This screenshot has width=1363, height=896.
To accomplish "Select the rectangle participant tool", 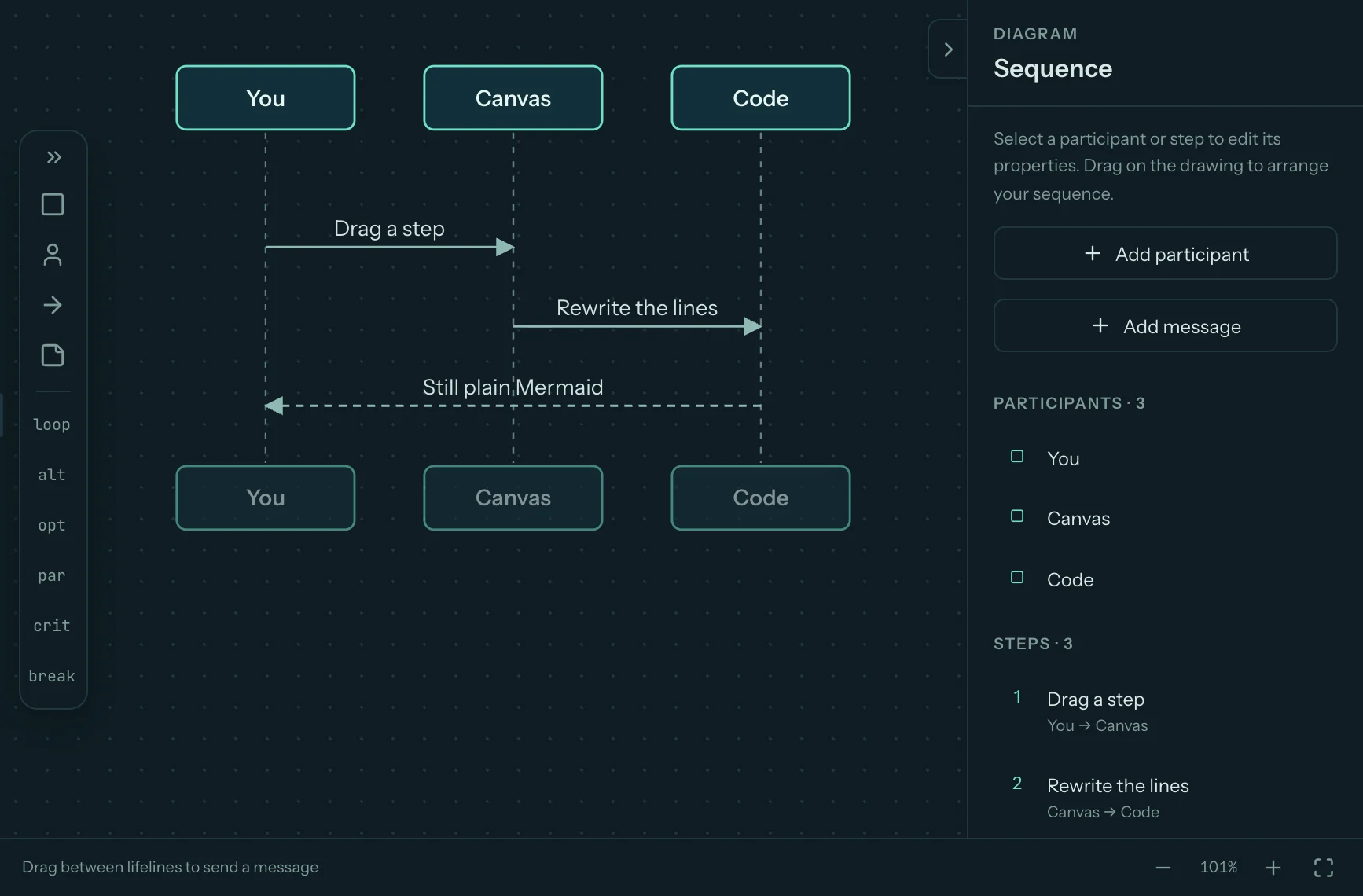I will (53, 204).
